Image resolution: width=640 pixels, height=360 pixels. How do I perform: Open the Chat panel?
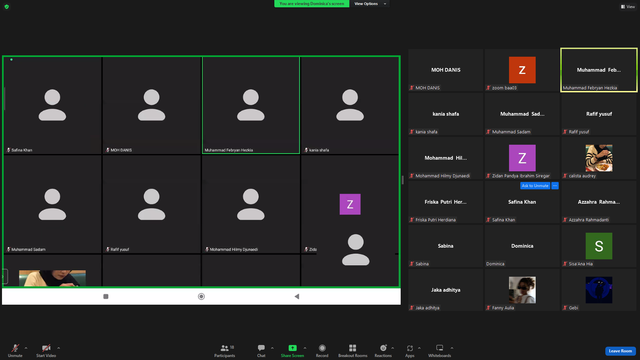tap(261, 350)
